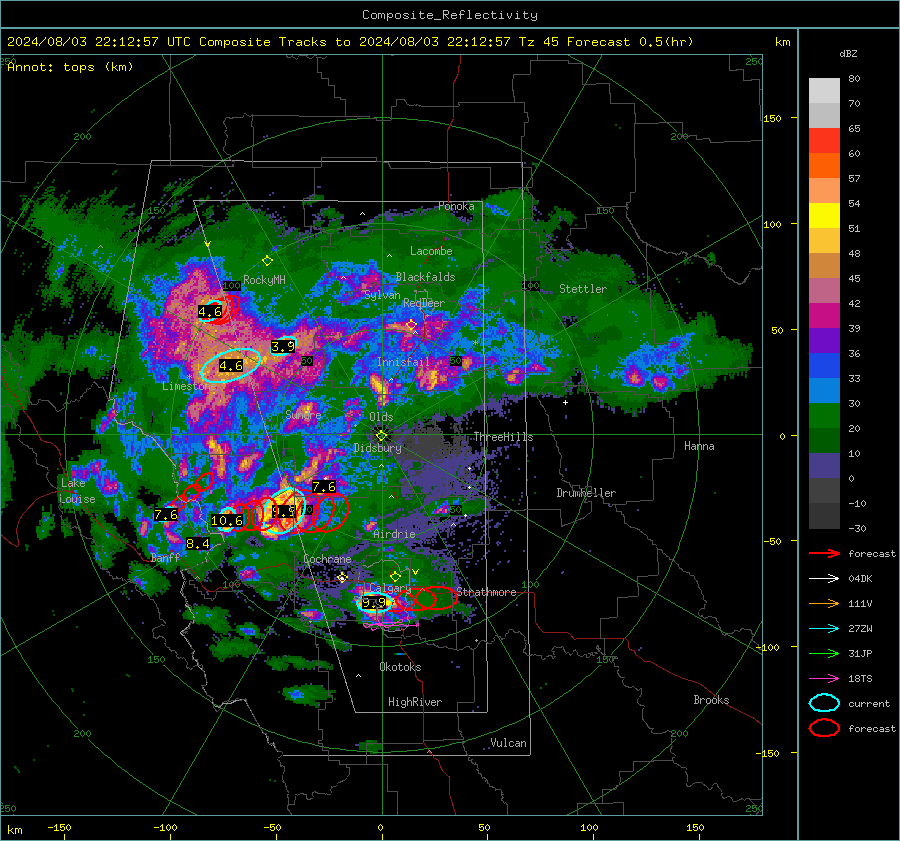The image size is (900, 841).
Task: Click the 7.6 tops label left of 10.6
Action: [166, 514]
